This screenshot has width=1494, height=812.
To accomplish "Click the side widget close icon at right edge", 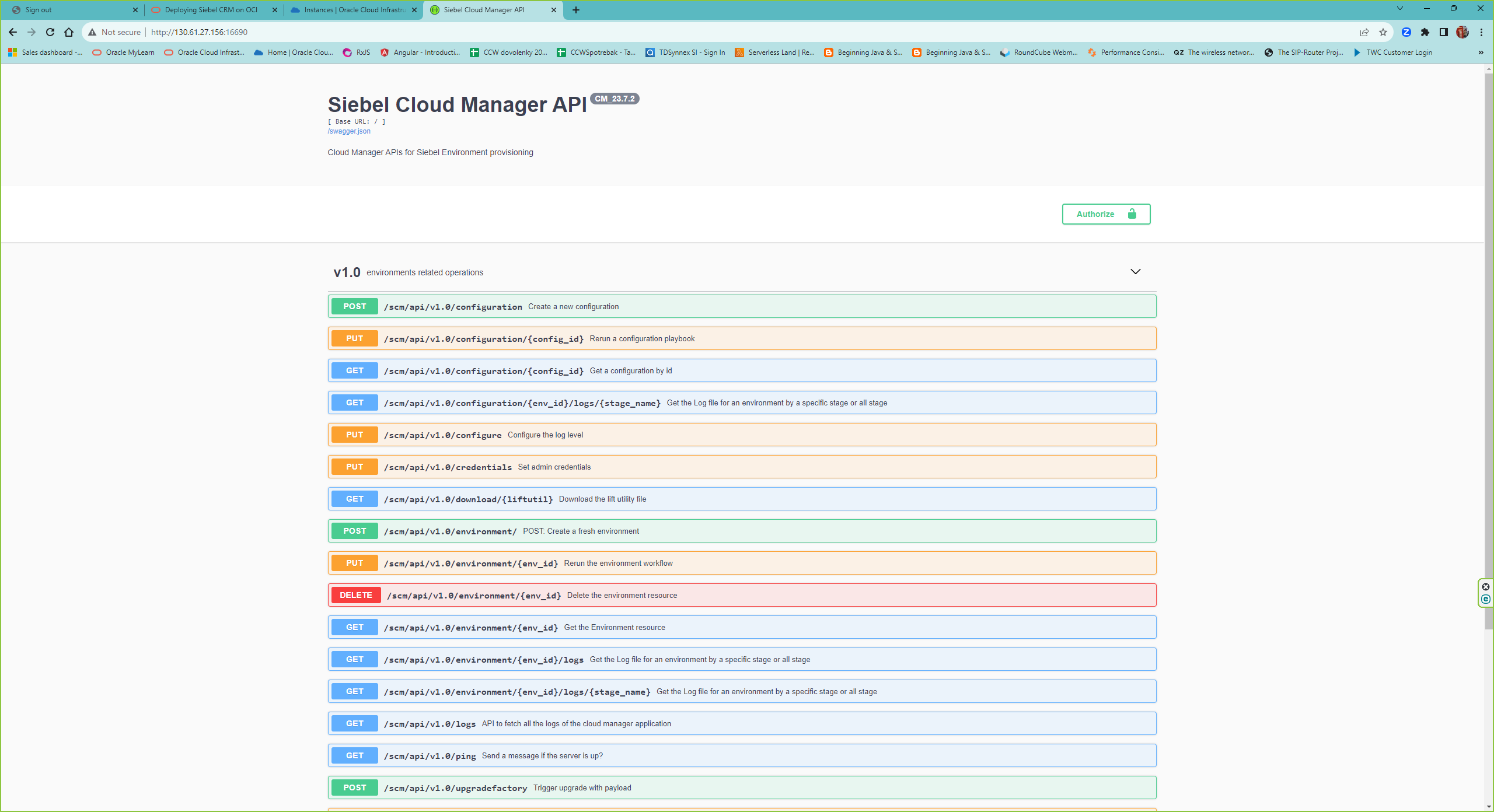I will tap(1486, 587).
